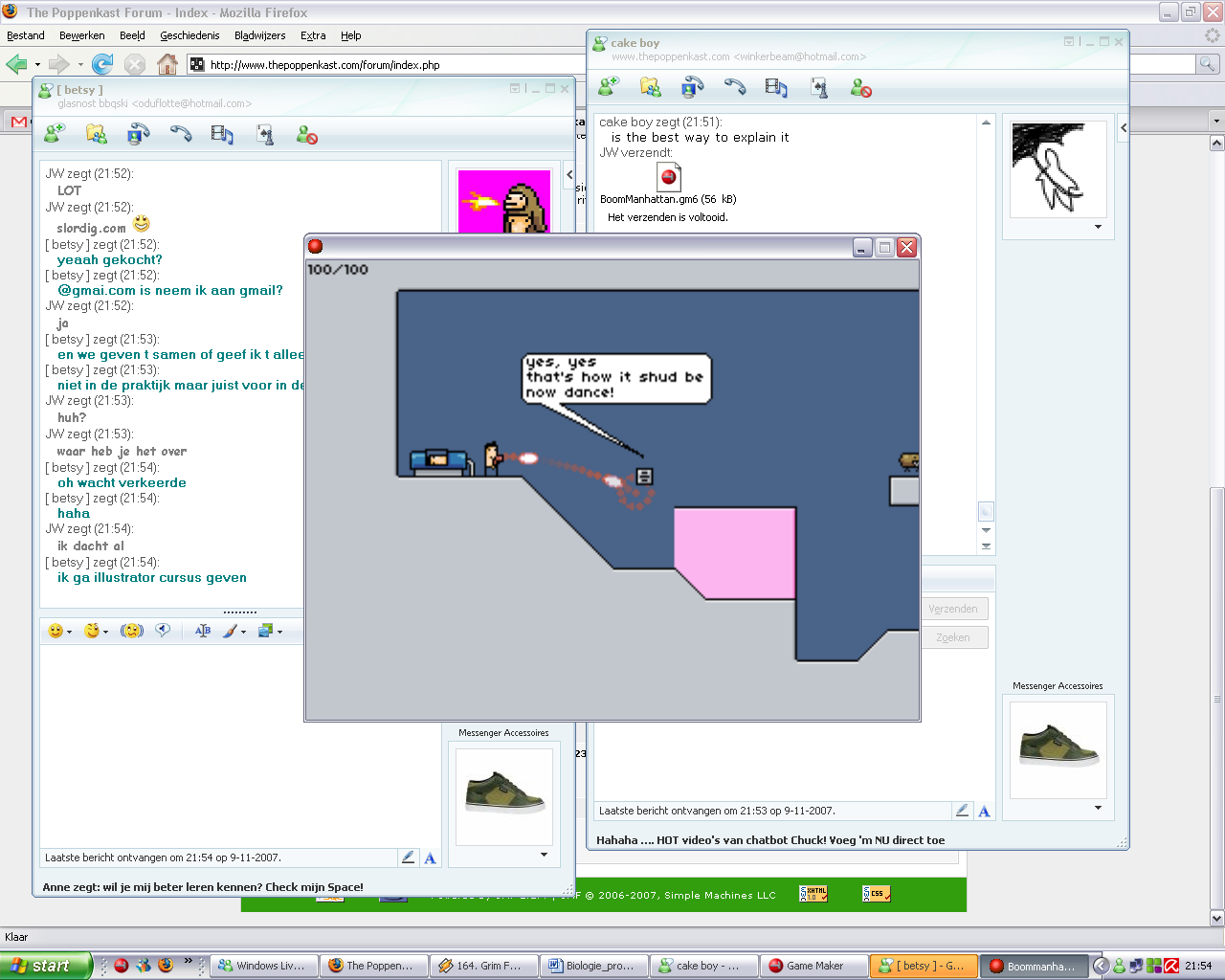Invite a contact in the betsy chat toolbar
The image size is (1225, 980).
[55, 135]
